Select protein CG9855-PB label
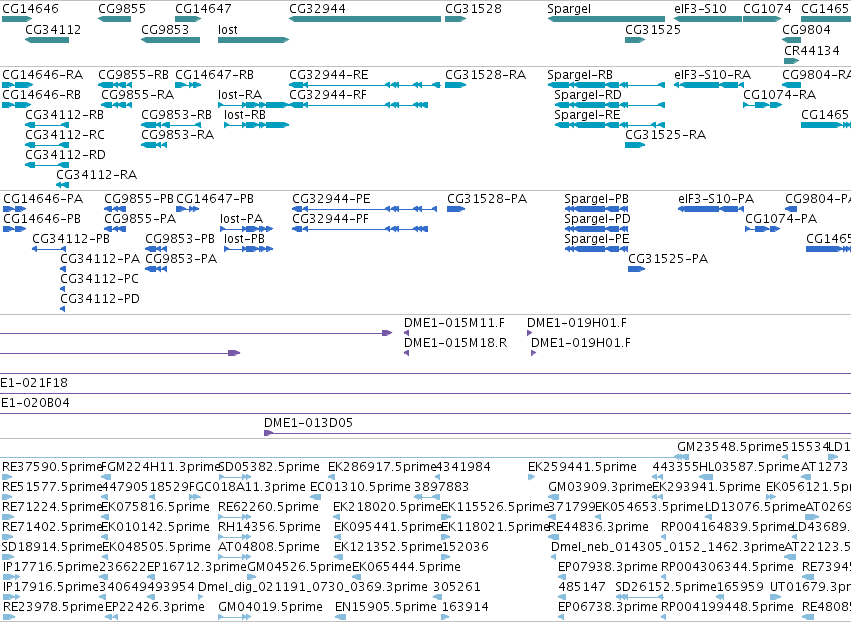Image resolution: width=851 pixels, height=622 pixels. pyautogui.click(x=139, y=199)
